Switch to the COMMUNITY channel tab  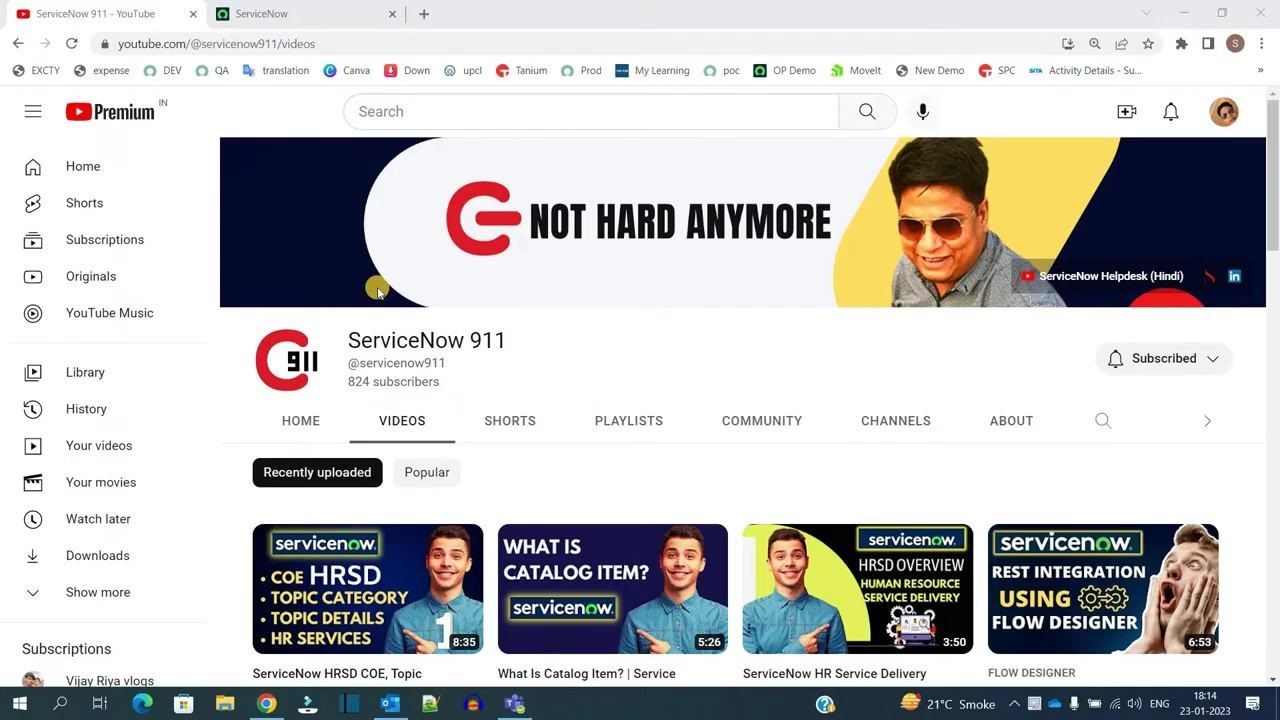click(762, 421)
